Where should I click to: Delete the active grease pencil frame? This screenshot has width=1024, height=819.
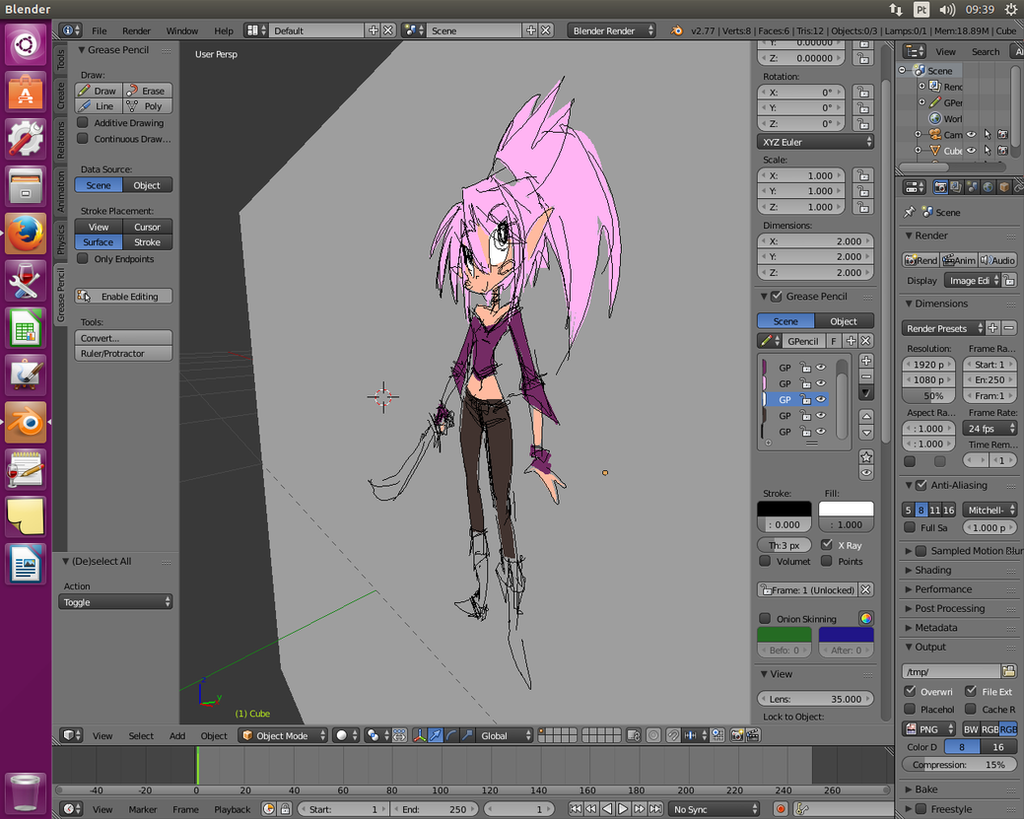coord(865,590)
